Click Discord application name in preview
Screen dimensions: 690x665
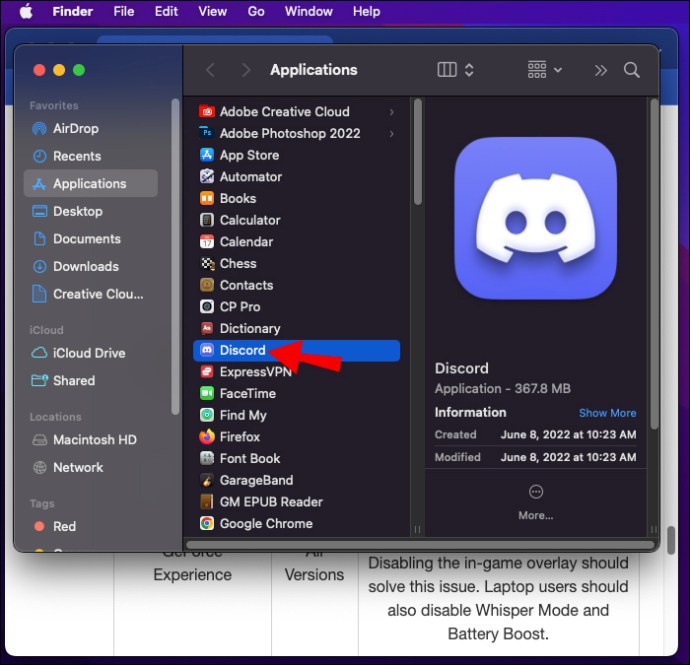coord(462,368)
